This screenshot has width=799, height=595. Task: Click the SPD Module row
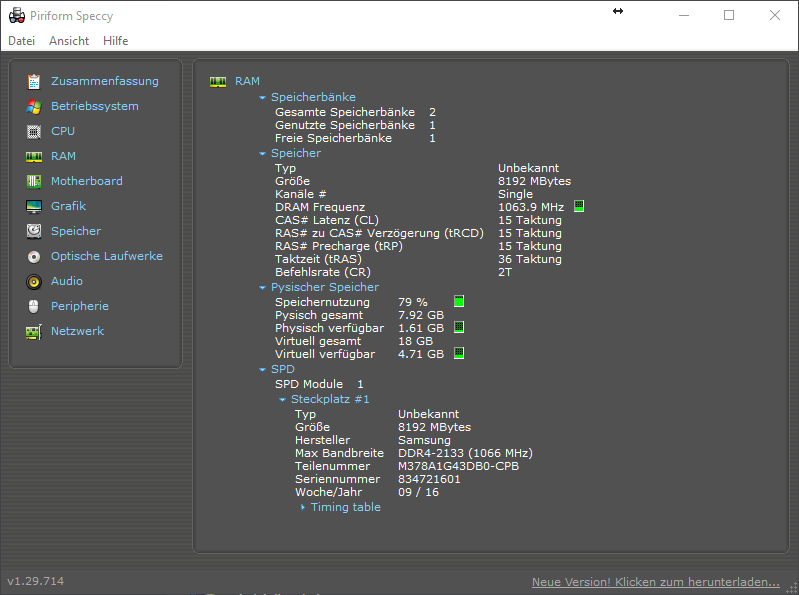pyautogui.click(x=319, y=384)
